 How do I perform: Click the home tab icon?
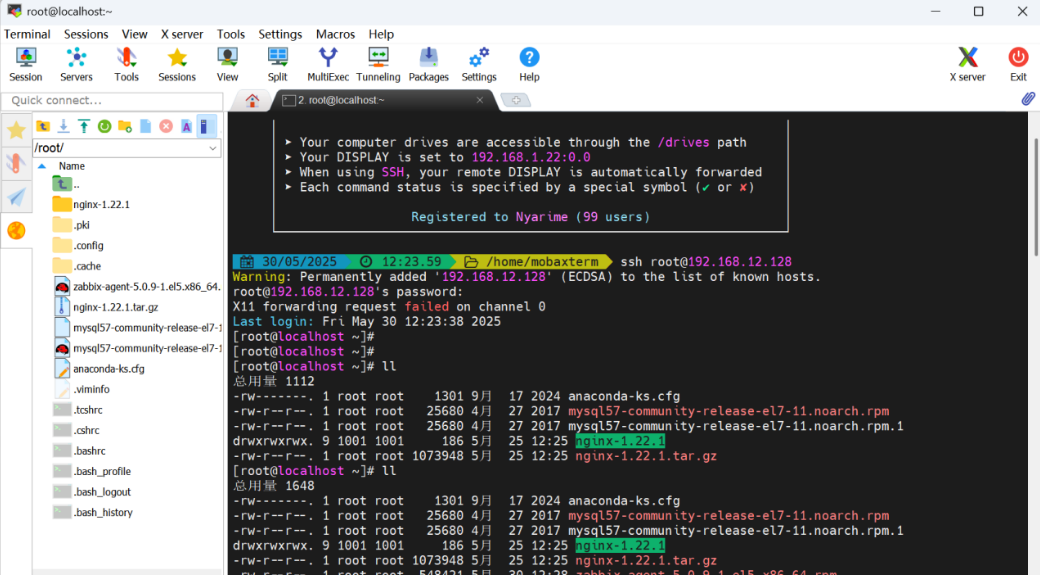click(252, 101)
